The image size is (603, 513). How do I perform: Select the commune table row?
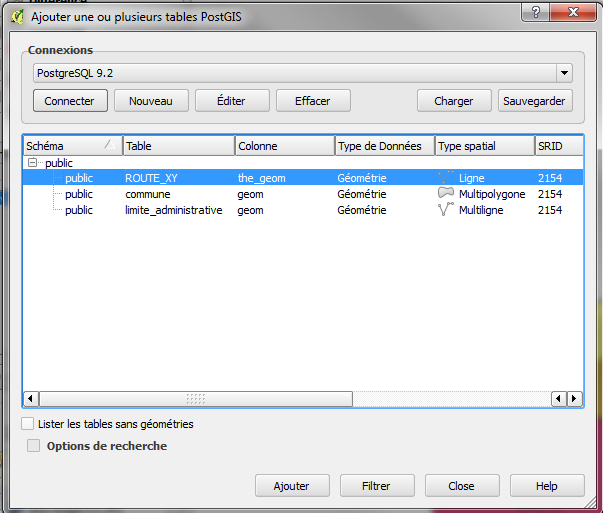[x=147, y=194]
